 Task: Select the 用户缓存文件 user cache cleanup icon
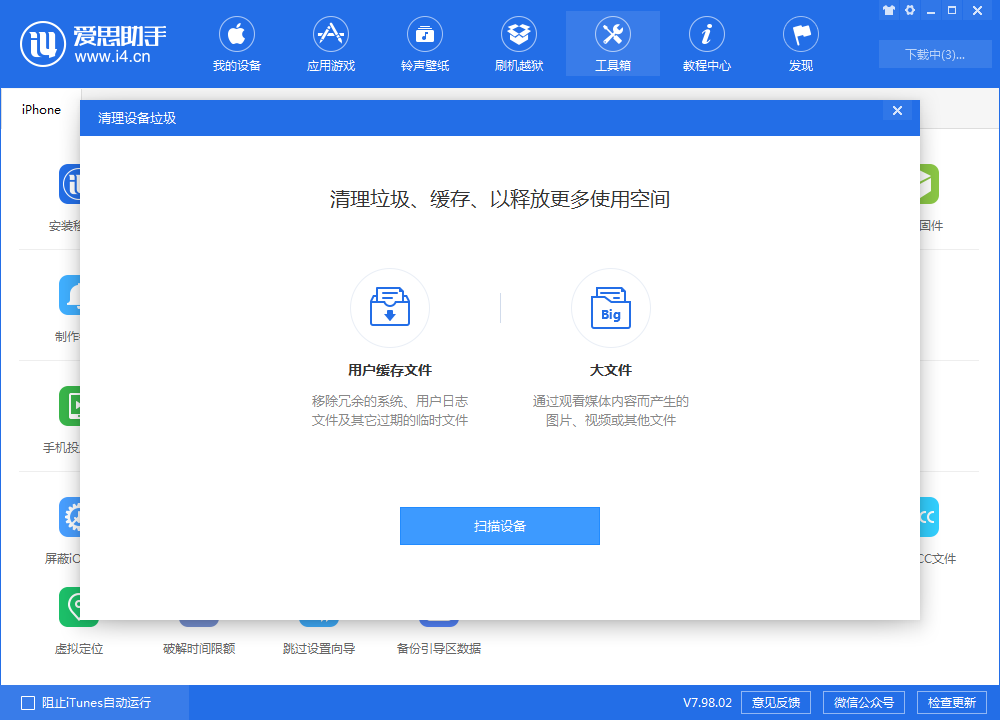(389, 307)
